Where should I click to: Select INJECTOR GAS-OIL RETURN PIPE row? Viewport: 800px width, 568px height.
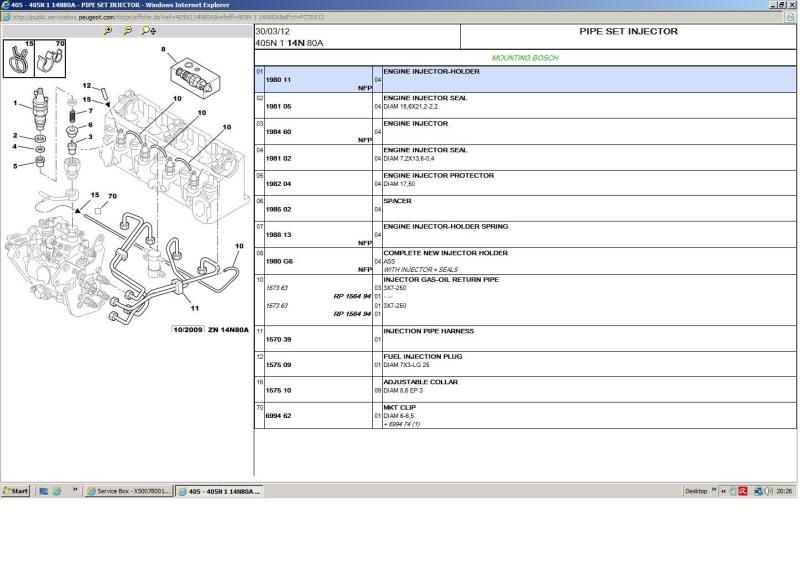525,301
